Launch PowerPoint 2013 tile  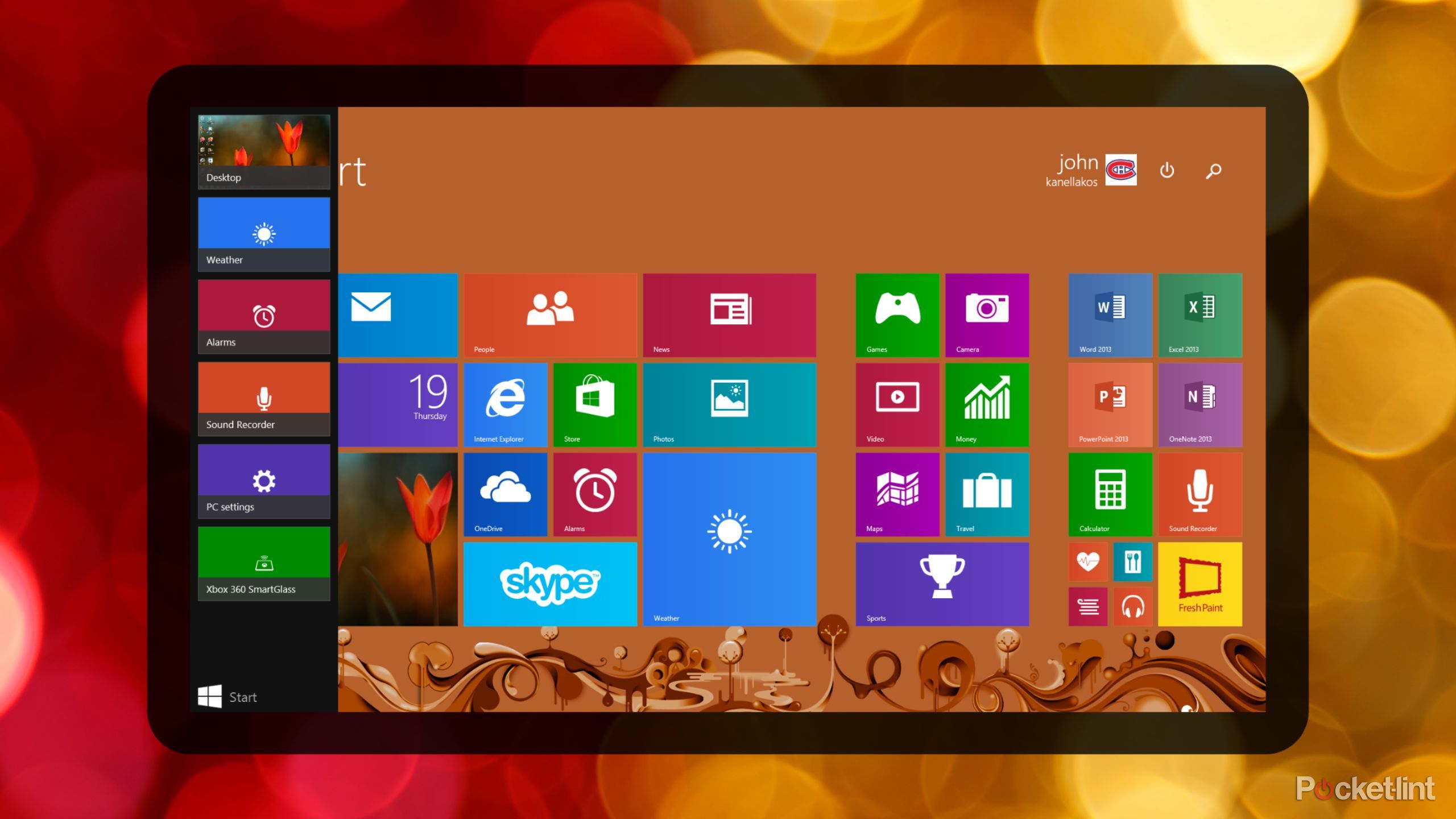pos(1110,405)
